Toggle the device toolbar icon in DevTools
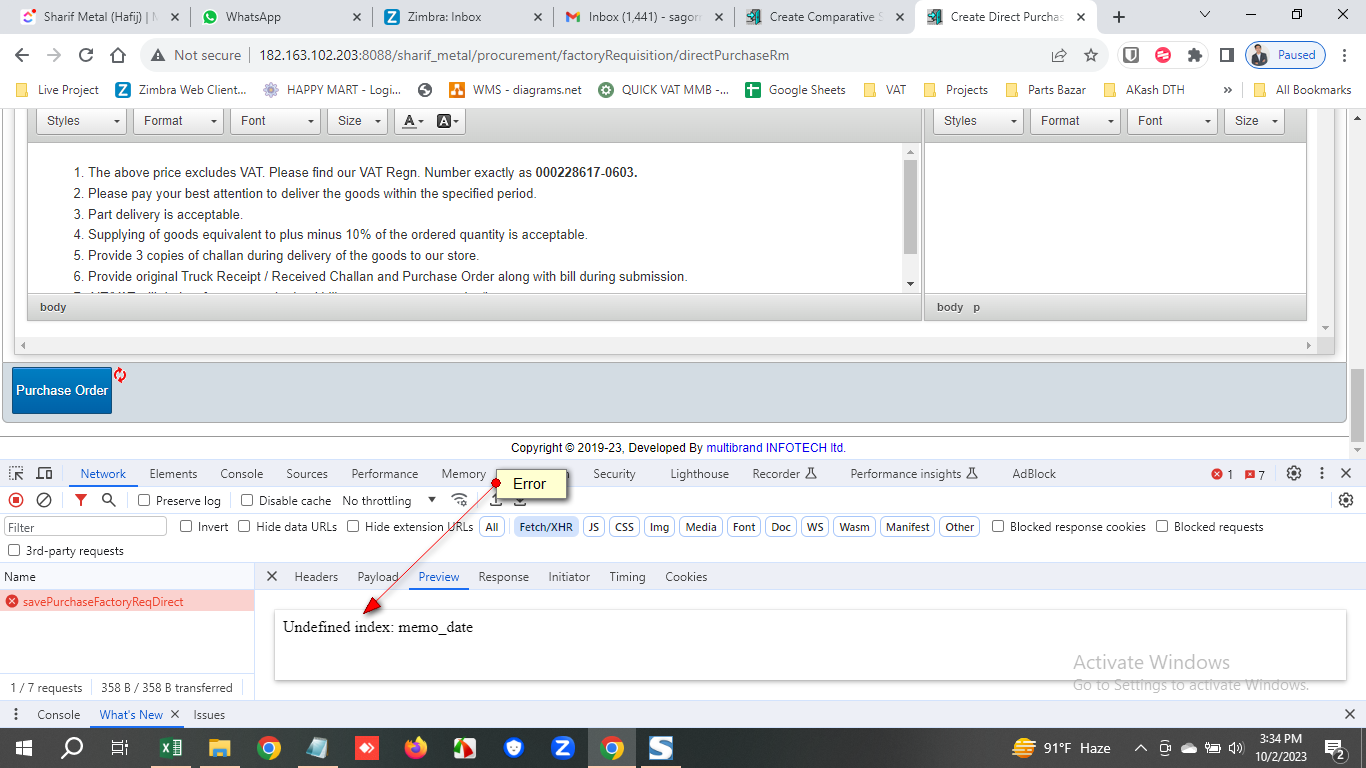This screenshot has height=768, width=1366. [x=44, y=474]
